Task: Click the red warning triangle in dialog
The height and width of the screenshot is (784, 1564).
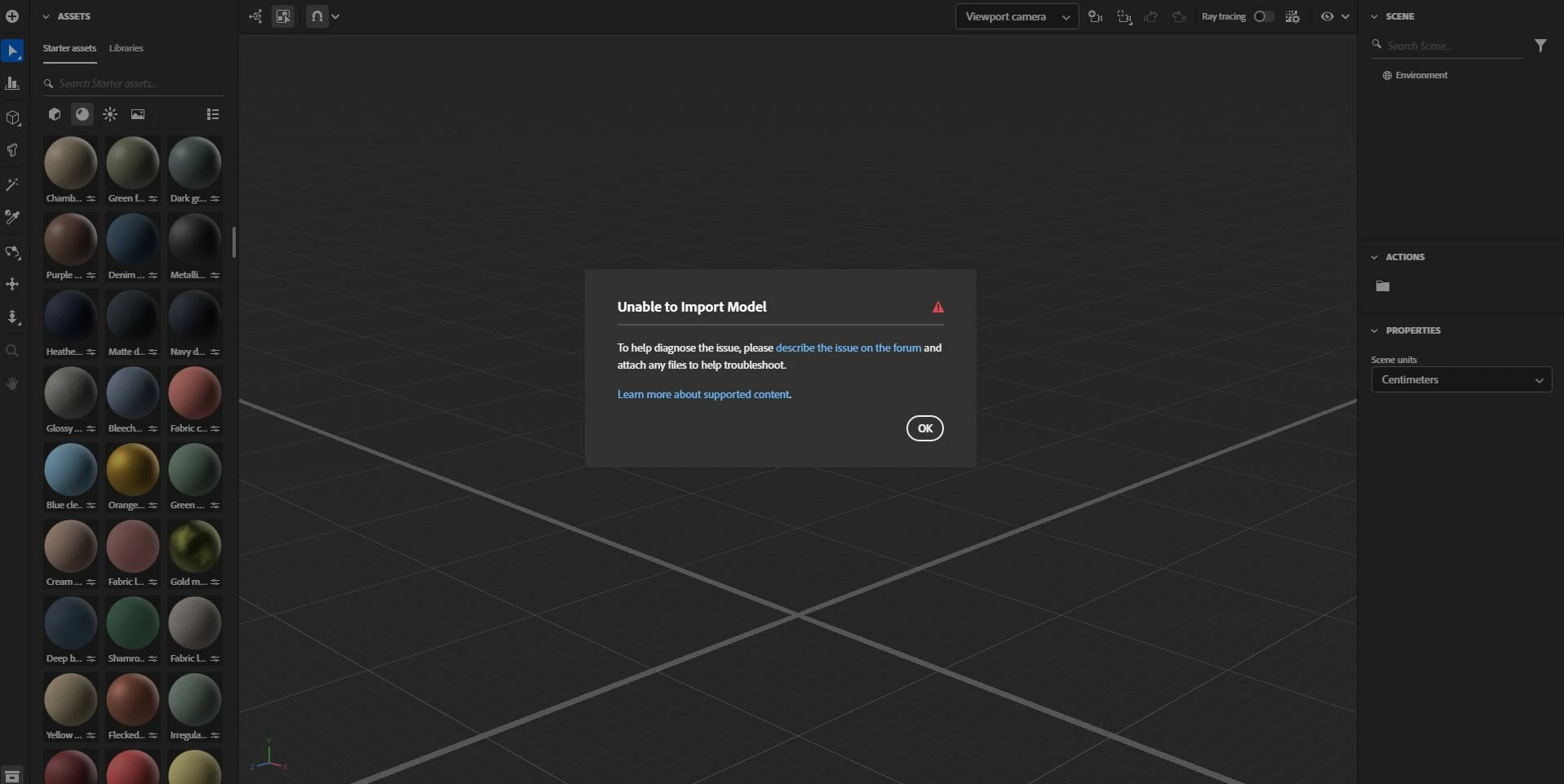Action: click(x=938, y=308)
